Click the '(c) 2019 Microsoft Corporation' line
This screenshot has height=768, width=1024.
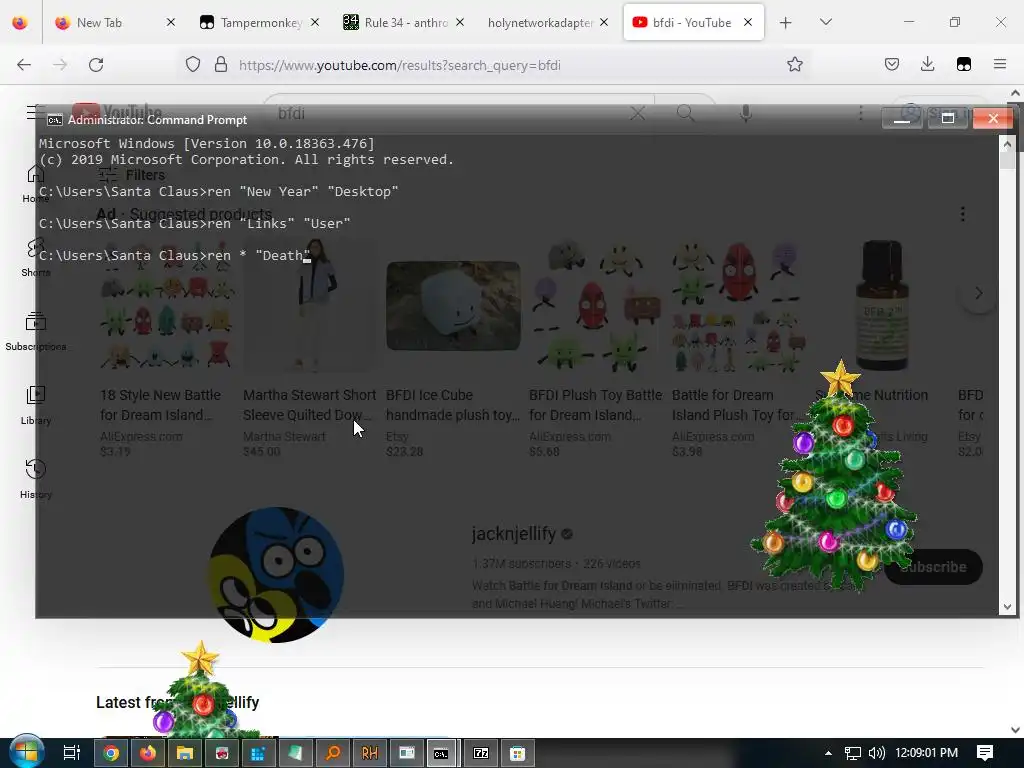tap(246, 160)
